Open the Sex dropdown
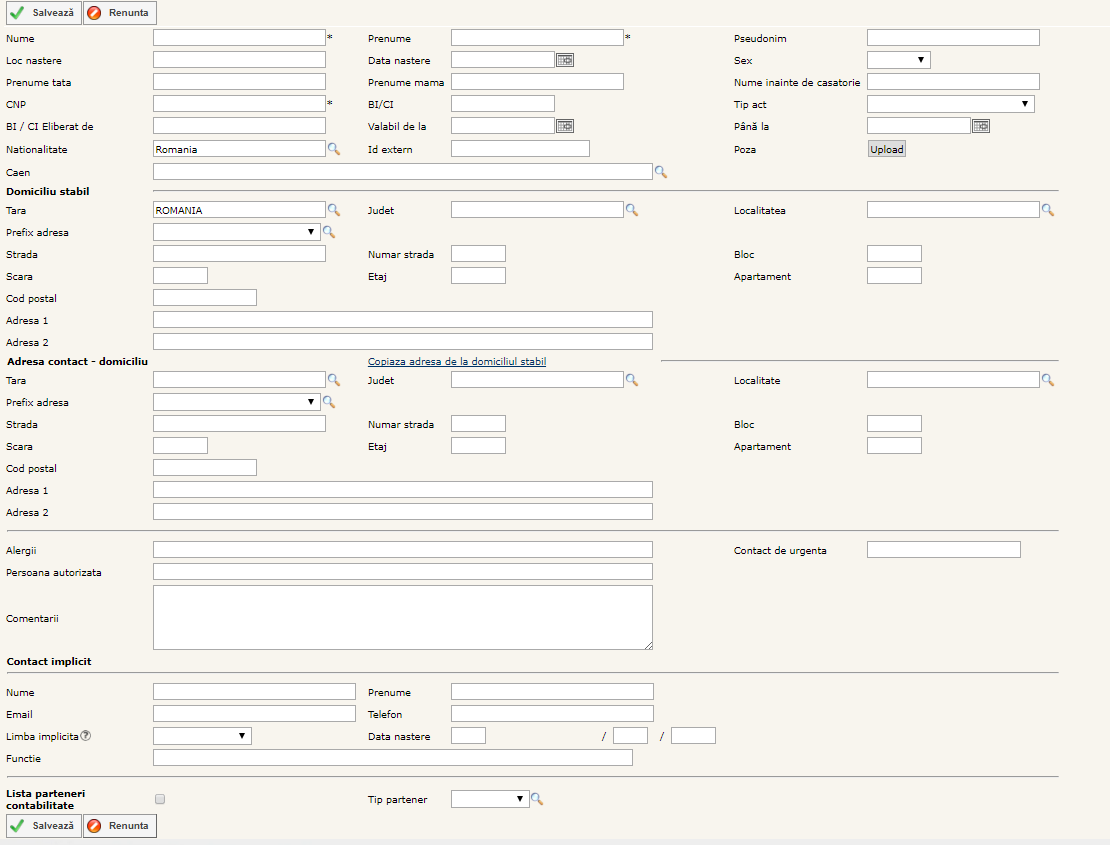1110x845 pixels. point(898,60)
